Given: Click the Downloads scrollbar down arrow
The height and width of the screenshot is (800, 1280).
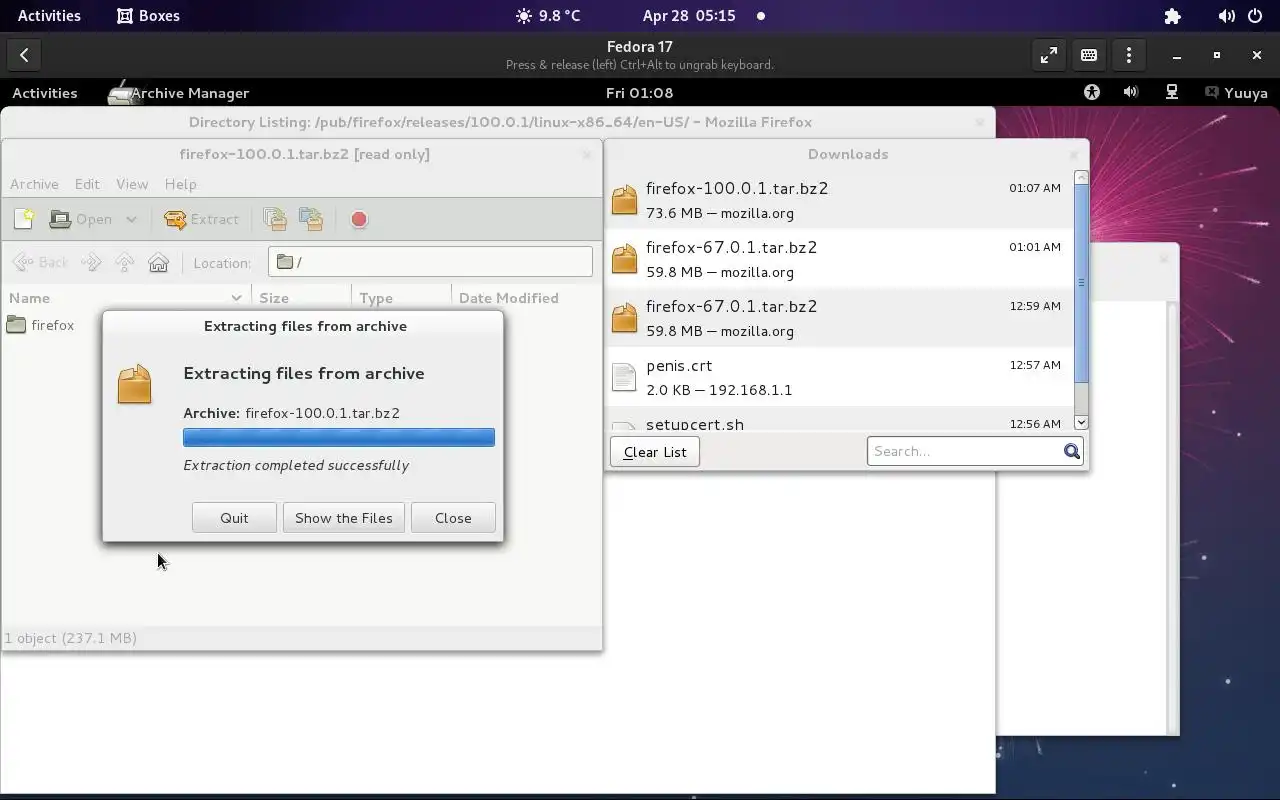Looking at the screenshot, I should (x=1081, y=423).
